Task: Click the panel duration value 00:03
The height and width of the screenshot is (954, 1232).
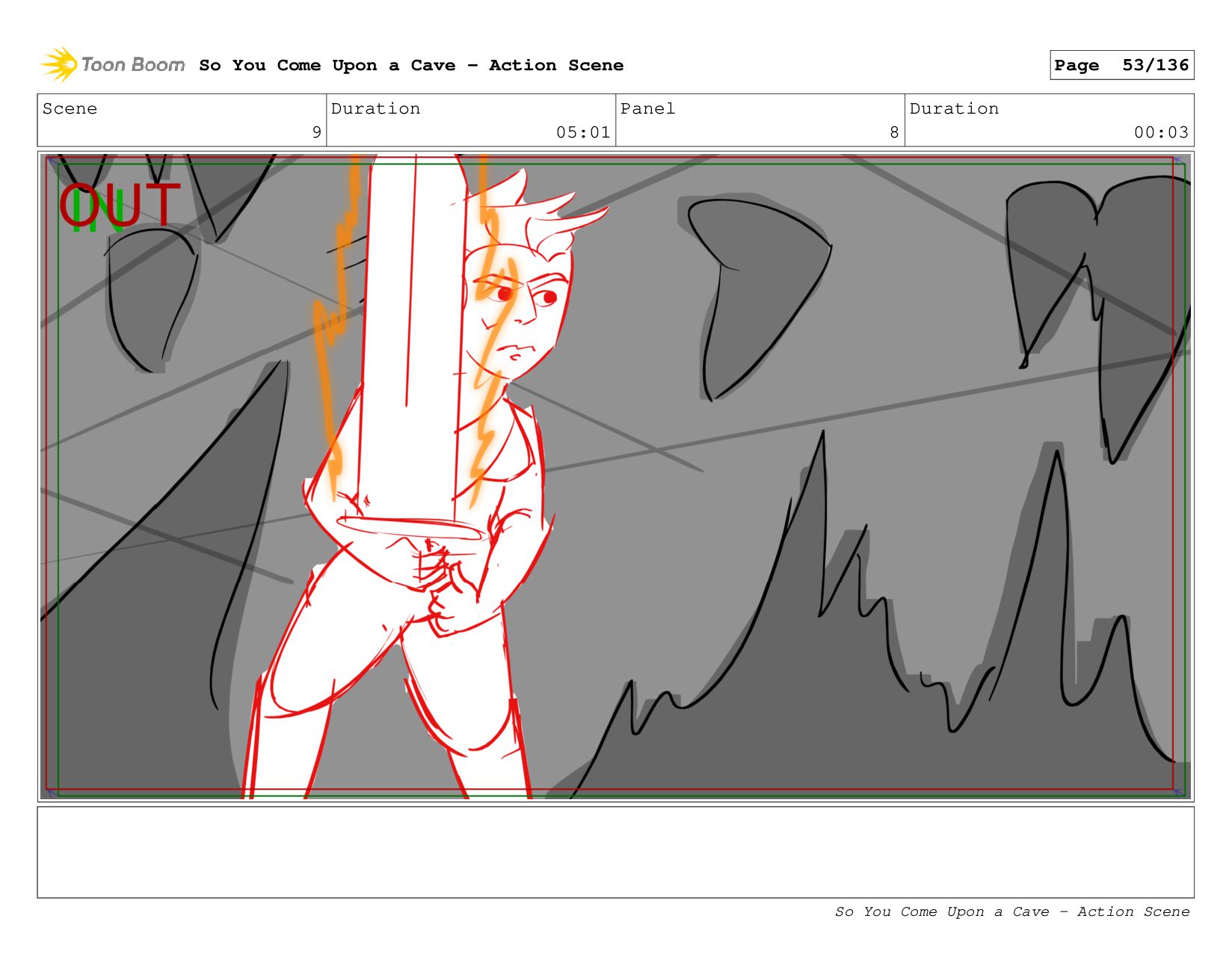Action: point(1161,132)
